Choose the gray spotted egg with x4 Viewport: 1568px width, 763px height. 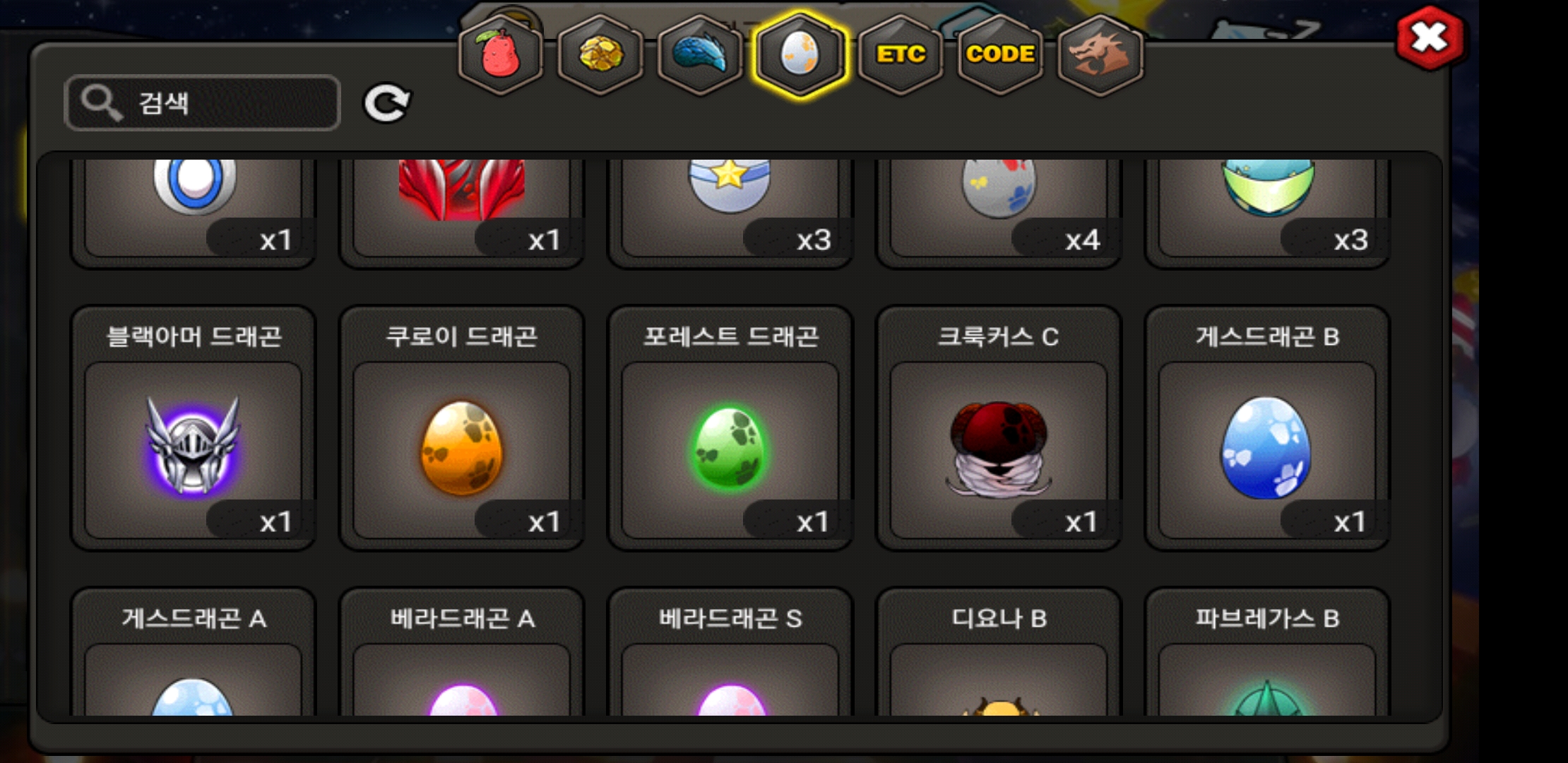(x=998, y=212)
